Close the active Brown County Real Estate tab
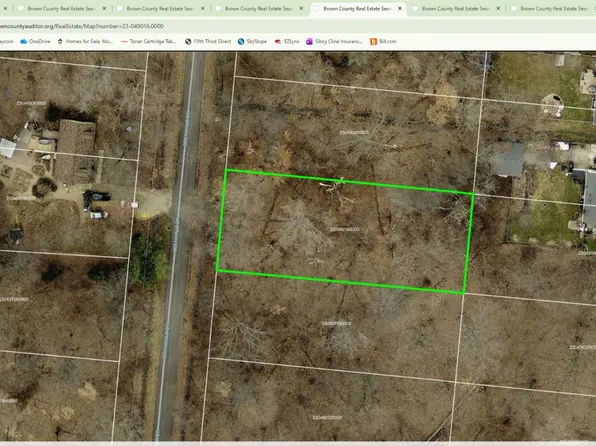The image size is (596, 446). coord(399,8)
